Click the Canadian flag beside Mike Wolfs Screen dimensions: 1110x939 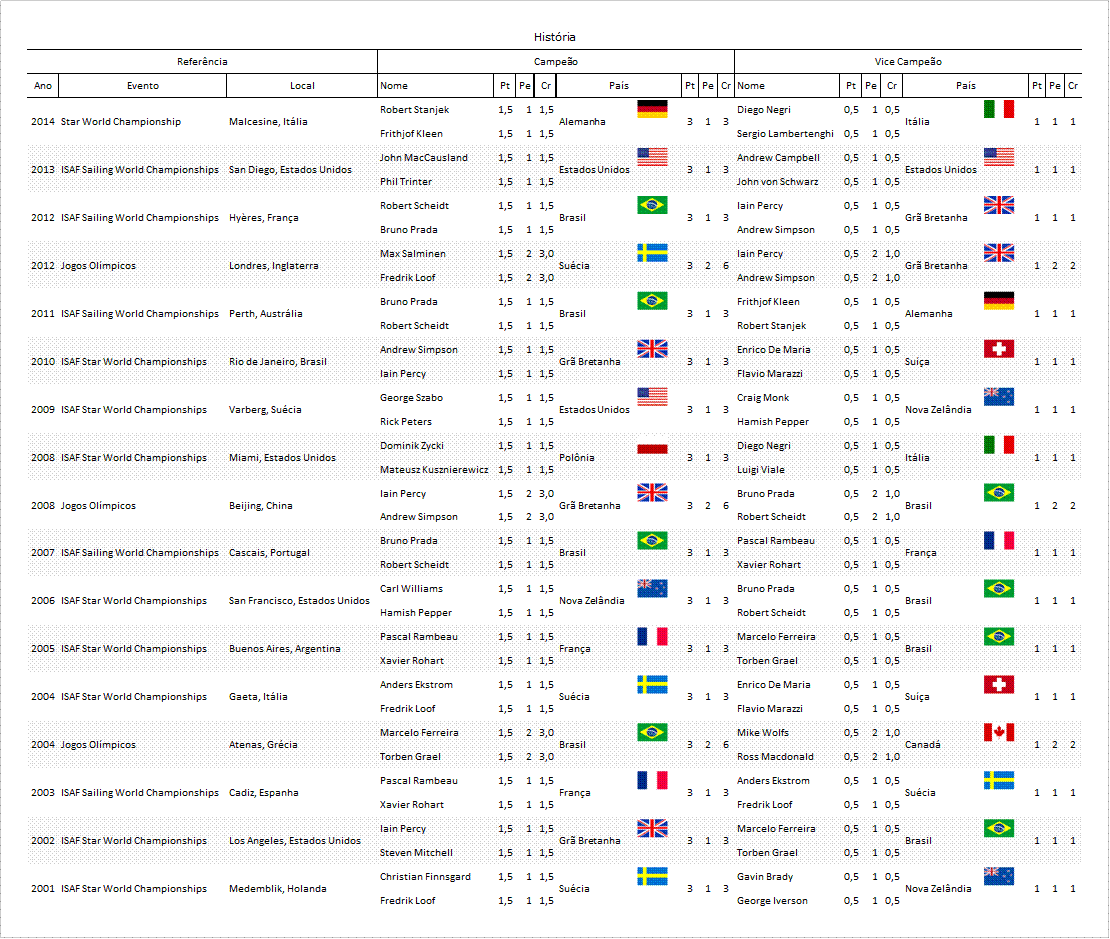999,732
